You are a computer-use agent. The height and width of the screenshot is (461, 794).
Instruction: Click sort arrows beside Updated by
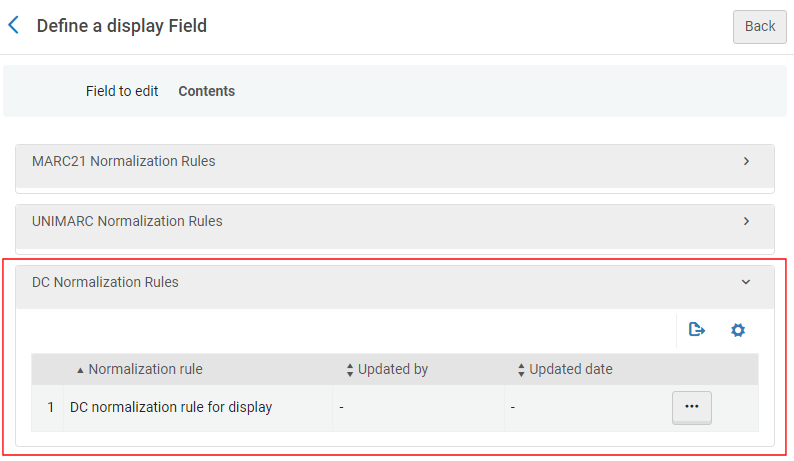[x=350, y=370]
